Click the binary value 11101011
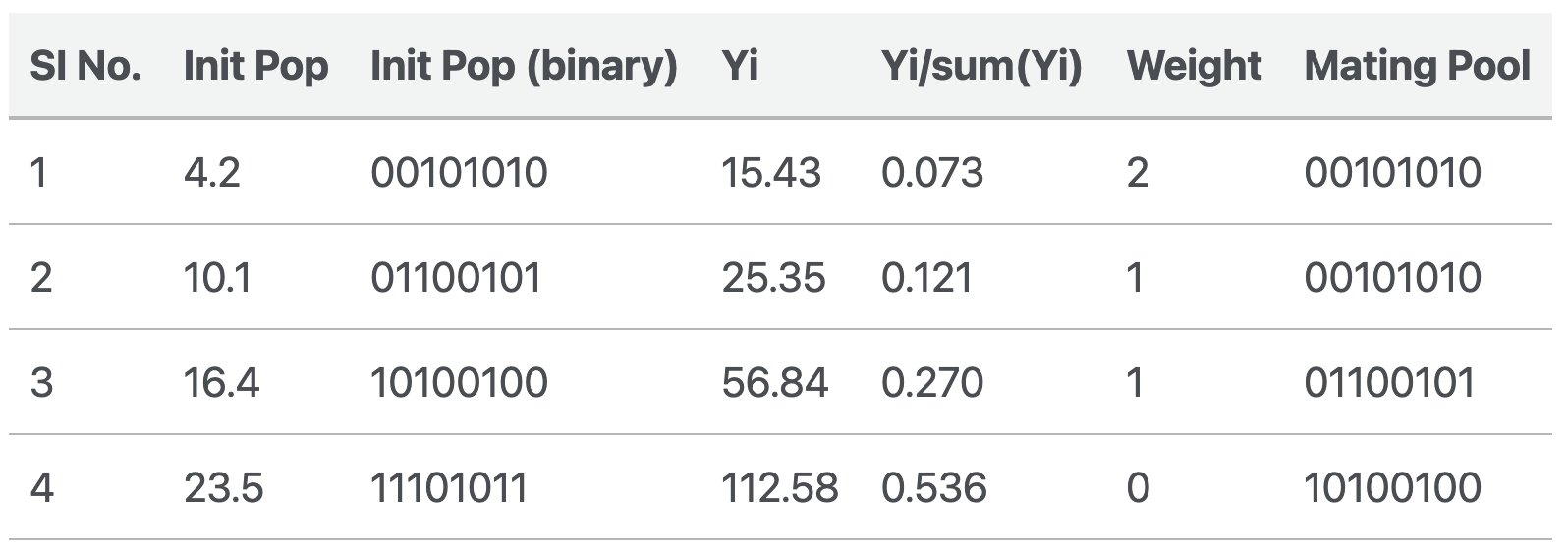 449,487
